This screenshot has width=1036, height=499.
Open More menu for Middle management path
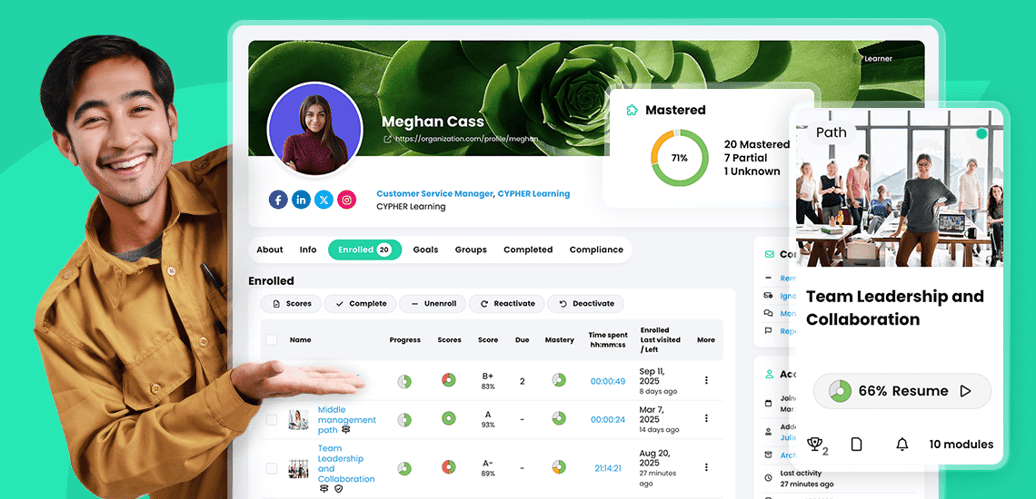pyautogui.click(x=706, y=418)
